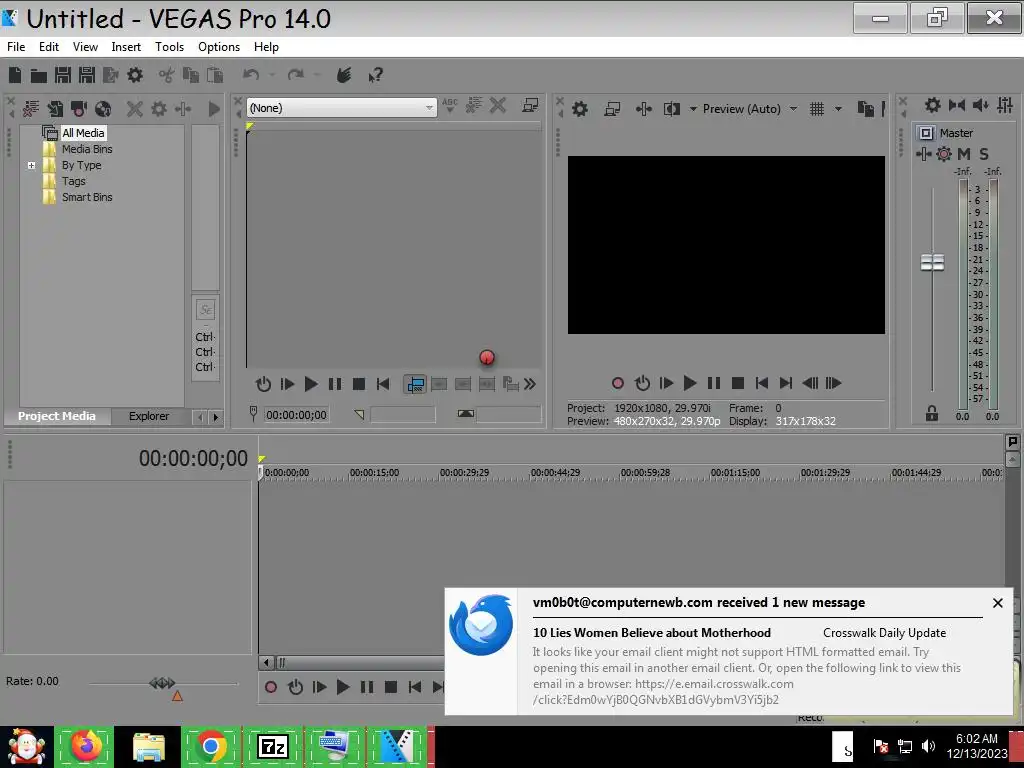Screen dimensions: 1024x768
Task: Open Google Chrome from the taskbar
Action: pyautogui.click(x=211, y=746)
